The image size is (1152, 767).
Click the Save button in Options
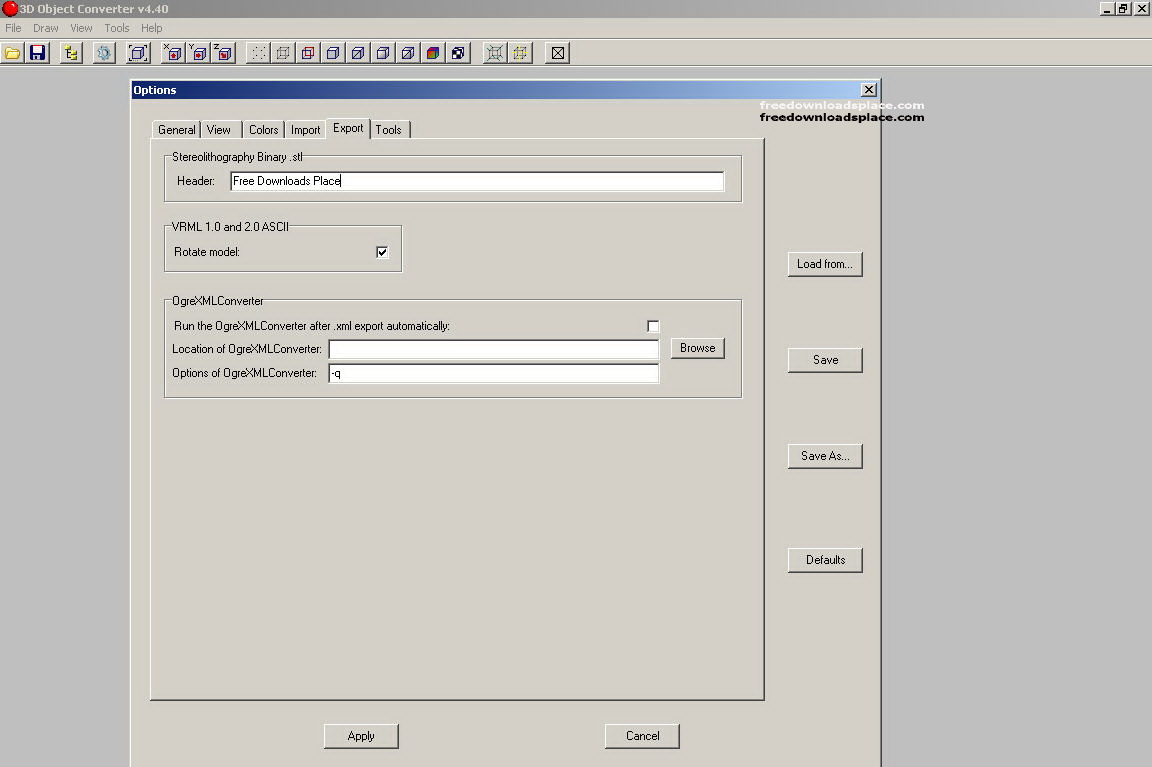pos(825,360)
